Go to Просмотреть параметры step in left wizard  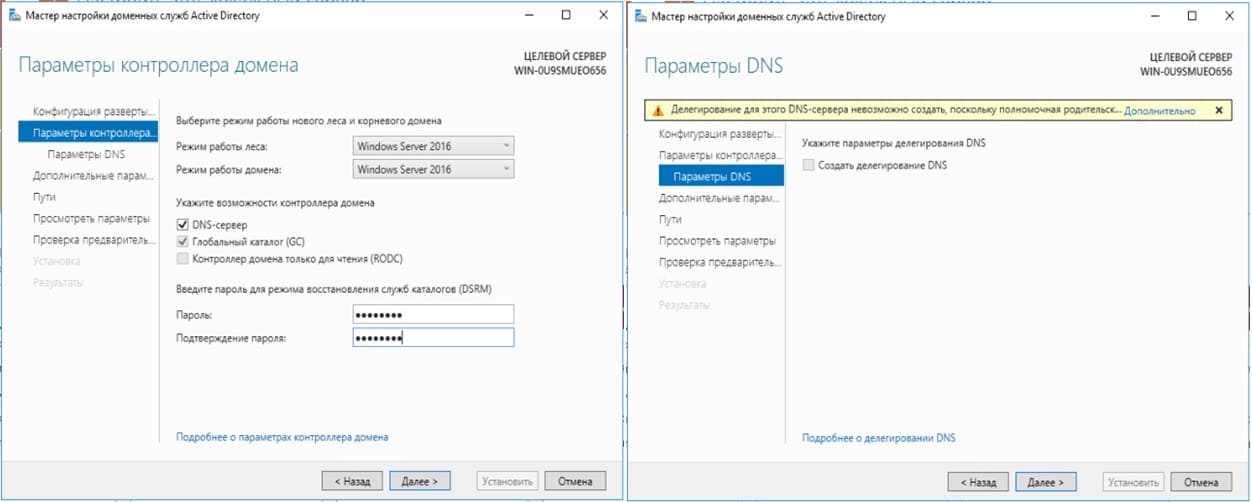pos(91,218)
